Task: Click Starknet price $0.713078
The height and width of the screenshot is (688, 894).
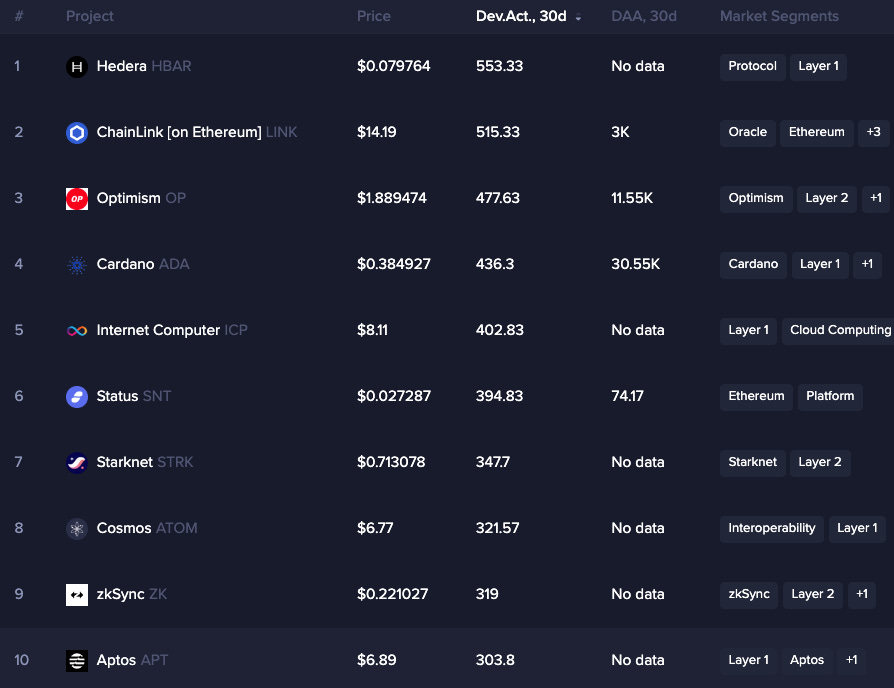Action: (x=391, y=462)
